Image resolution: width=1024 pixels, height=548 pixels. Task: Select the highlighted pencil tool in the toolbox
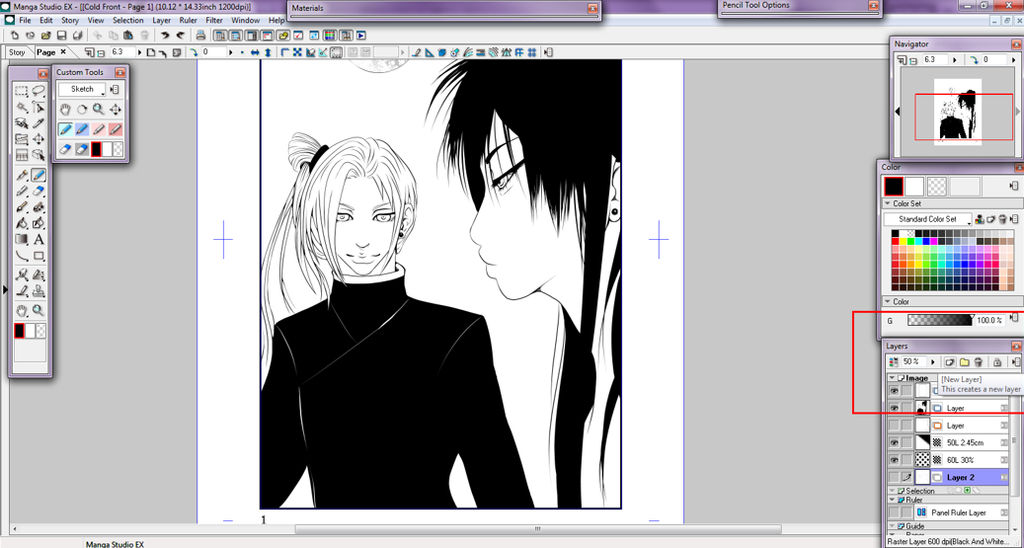tap(39, 175)
